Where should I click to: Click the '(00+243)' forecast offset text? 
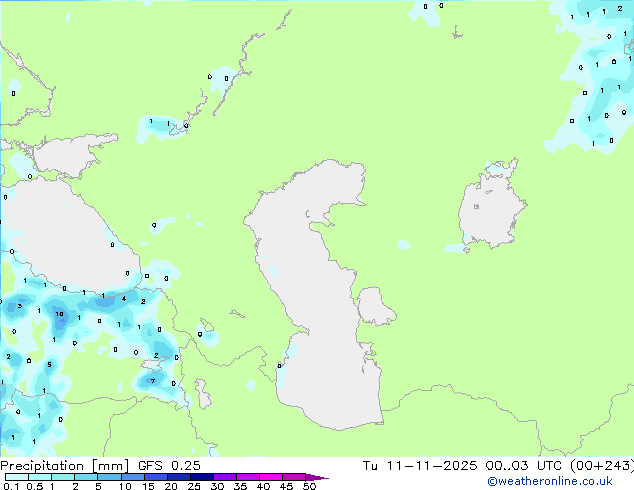602,466
